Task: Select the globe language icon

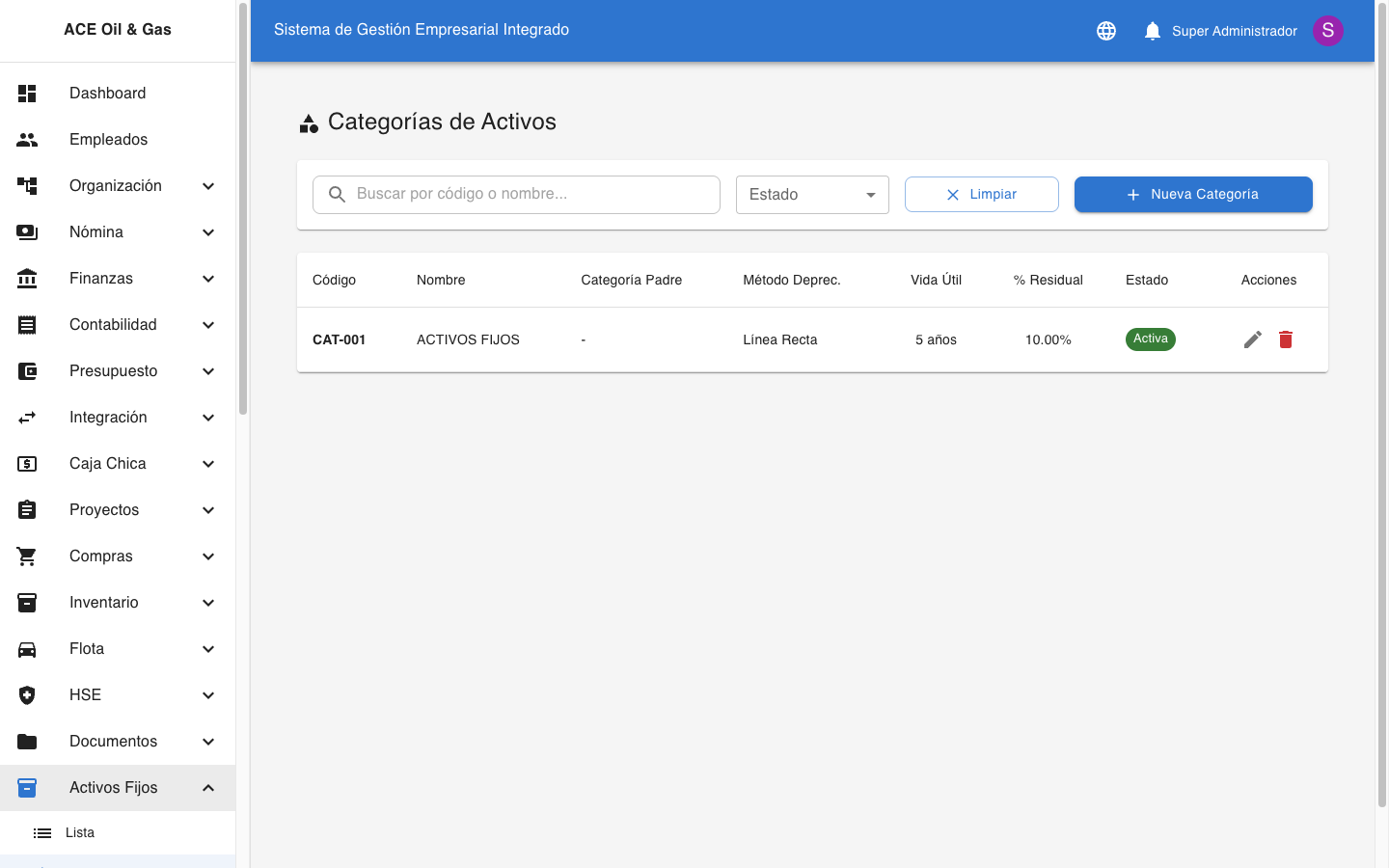Action: [x=1105, y=30]
